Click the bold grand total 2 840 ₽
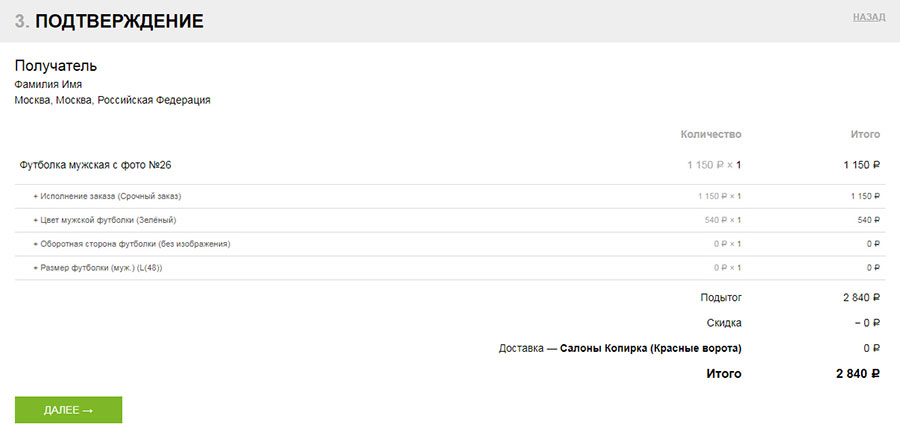The image size is (900, 430). (x=857, y=374)
